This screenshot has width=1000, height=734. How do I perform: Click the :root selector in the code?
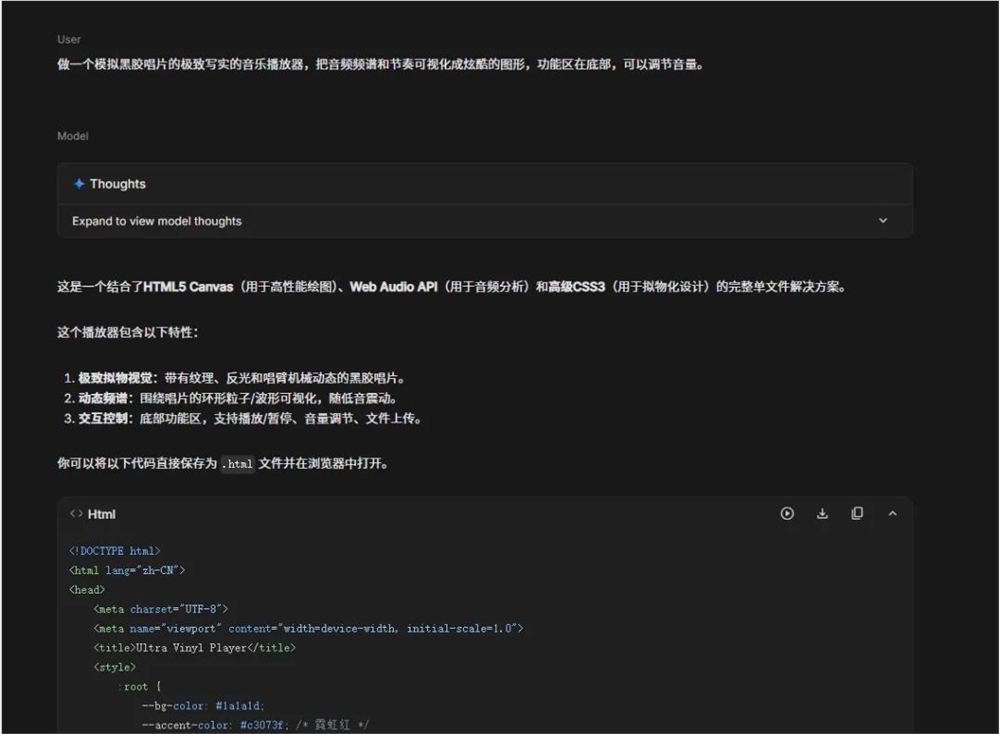click(136, 686)
